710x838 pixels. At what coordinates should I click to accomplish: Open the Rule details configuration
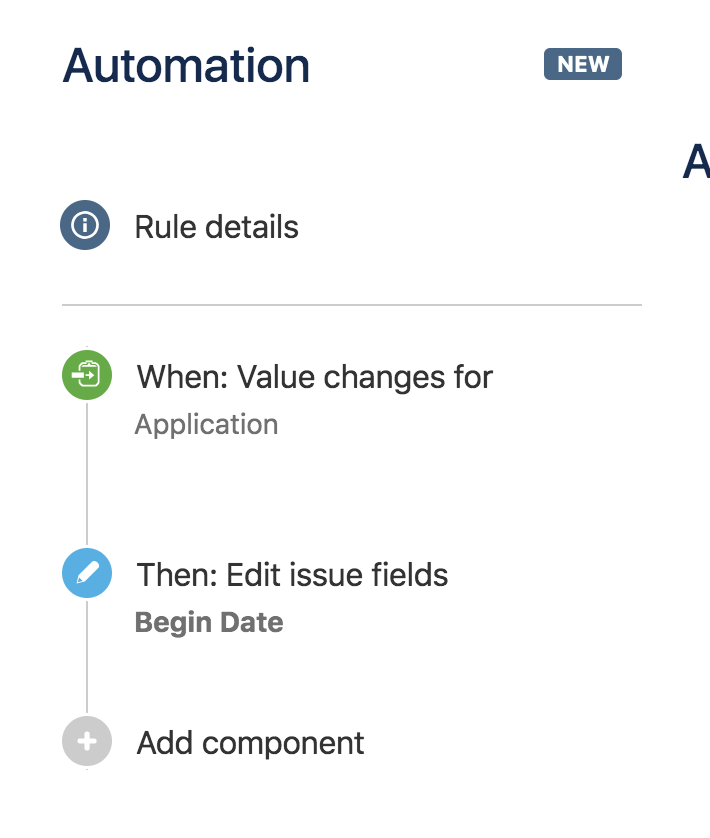[216, 227]
